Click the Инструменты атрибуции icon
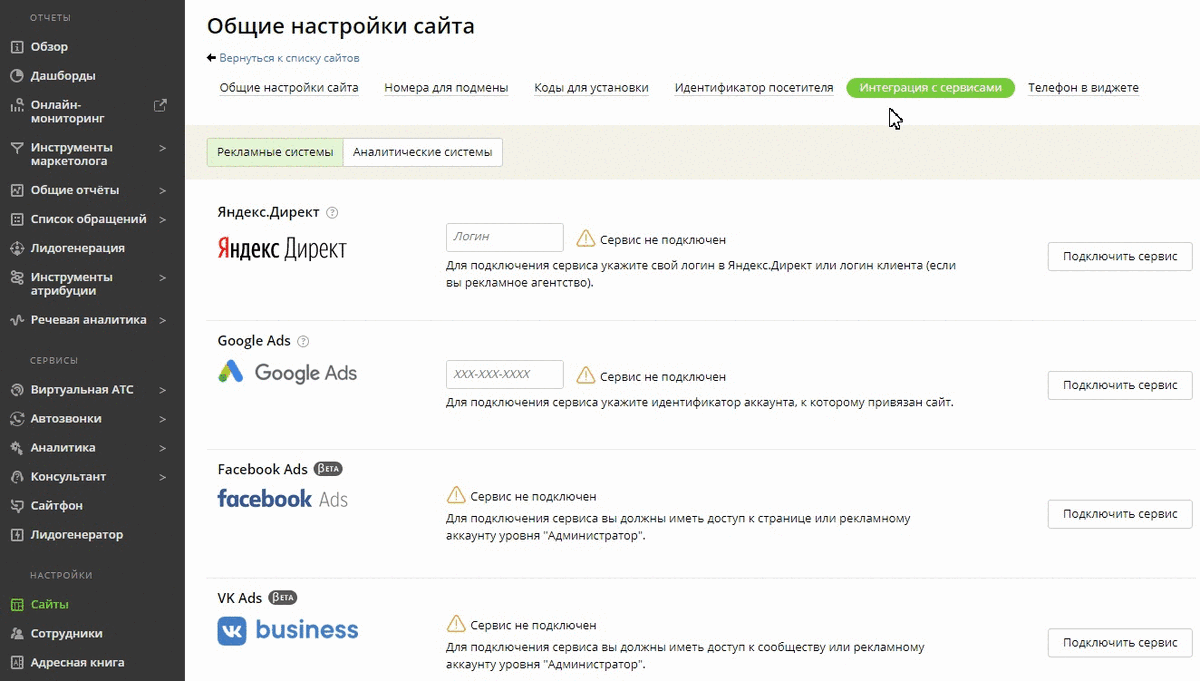The image size is (1200, 681). click(x=16, y=277)
